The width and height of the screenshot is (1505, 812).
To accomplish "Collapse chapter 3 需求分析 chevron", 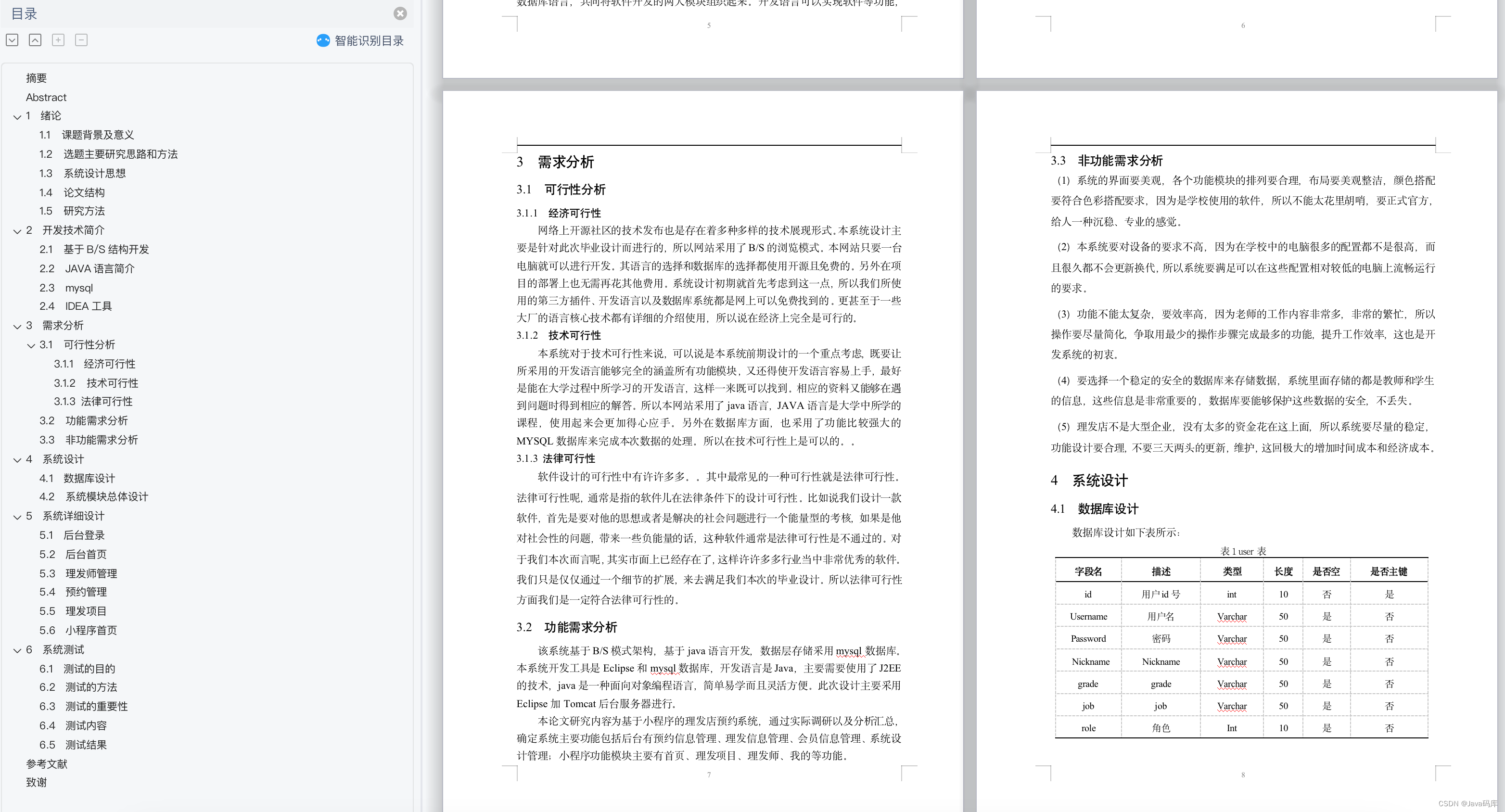I will [17, 326].
